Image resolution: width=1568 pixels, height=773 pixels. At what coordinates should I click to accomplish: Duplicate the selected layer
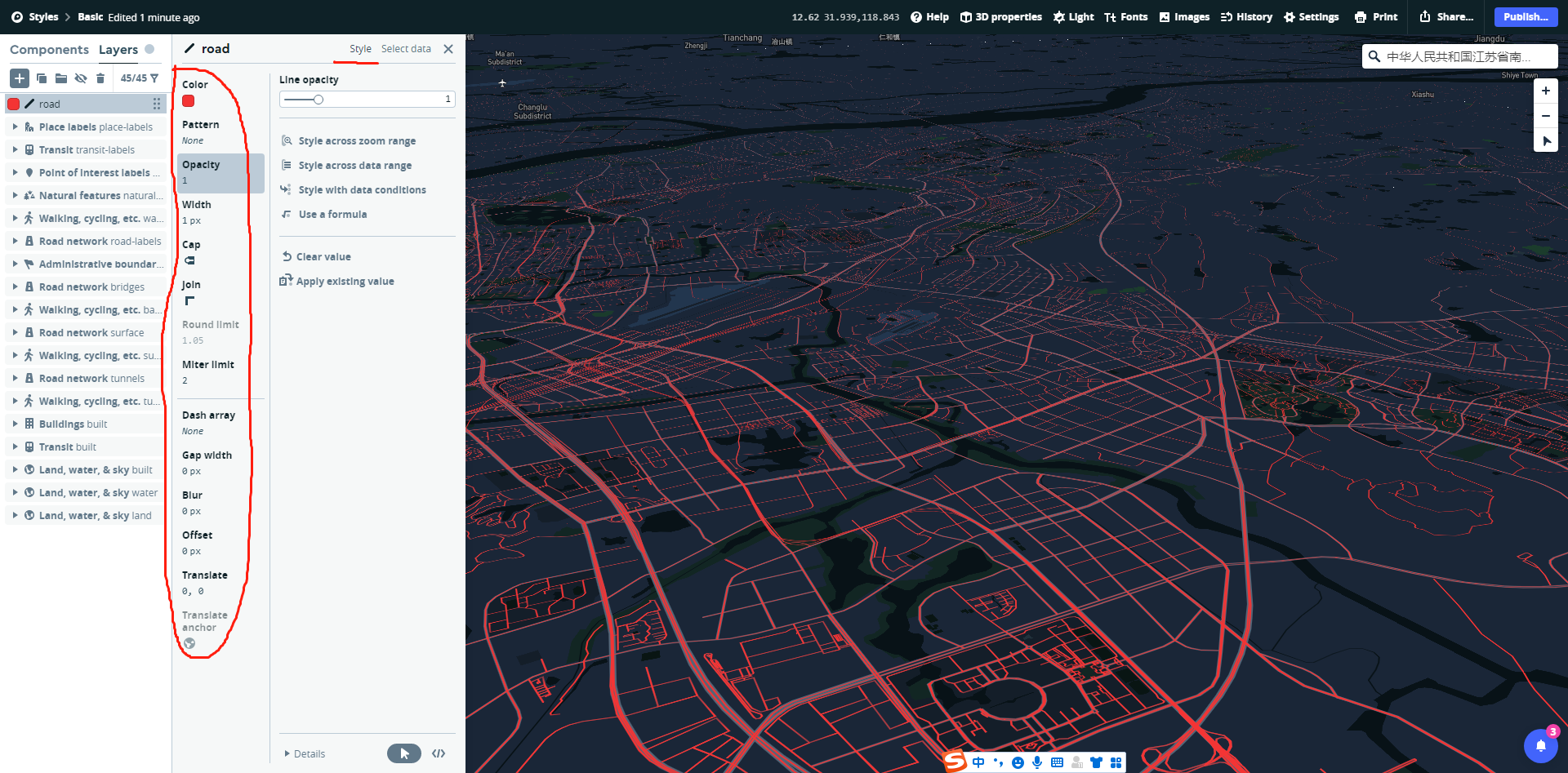tap(42, 78)
